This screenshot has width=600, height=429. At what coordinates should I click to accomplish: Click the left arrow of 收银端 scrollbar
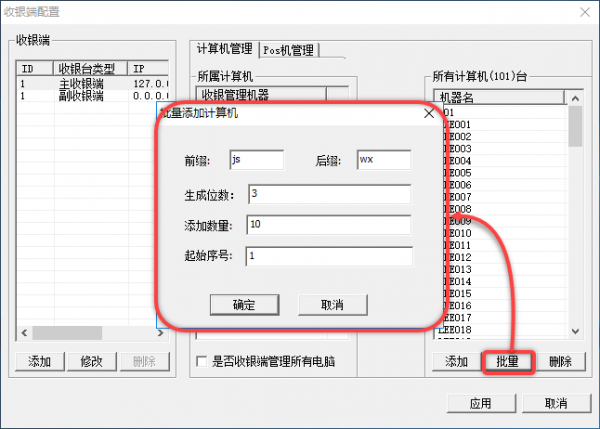tap(24, 333)
